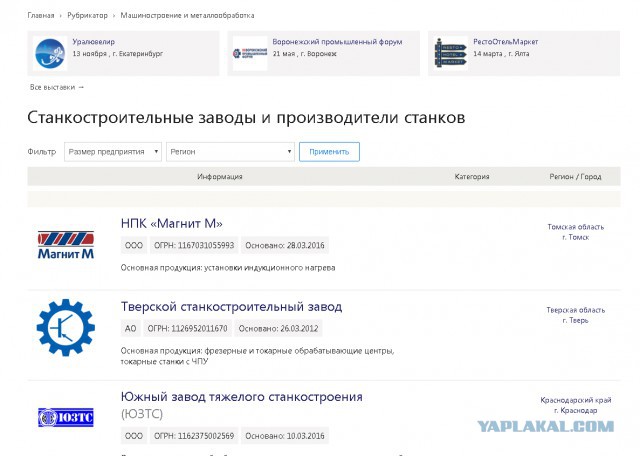
Task: Click the 21 мая, г. Воронеж date text
Action: (304, 54)
